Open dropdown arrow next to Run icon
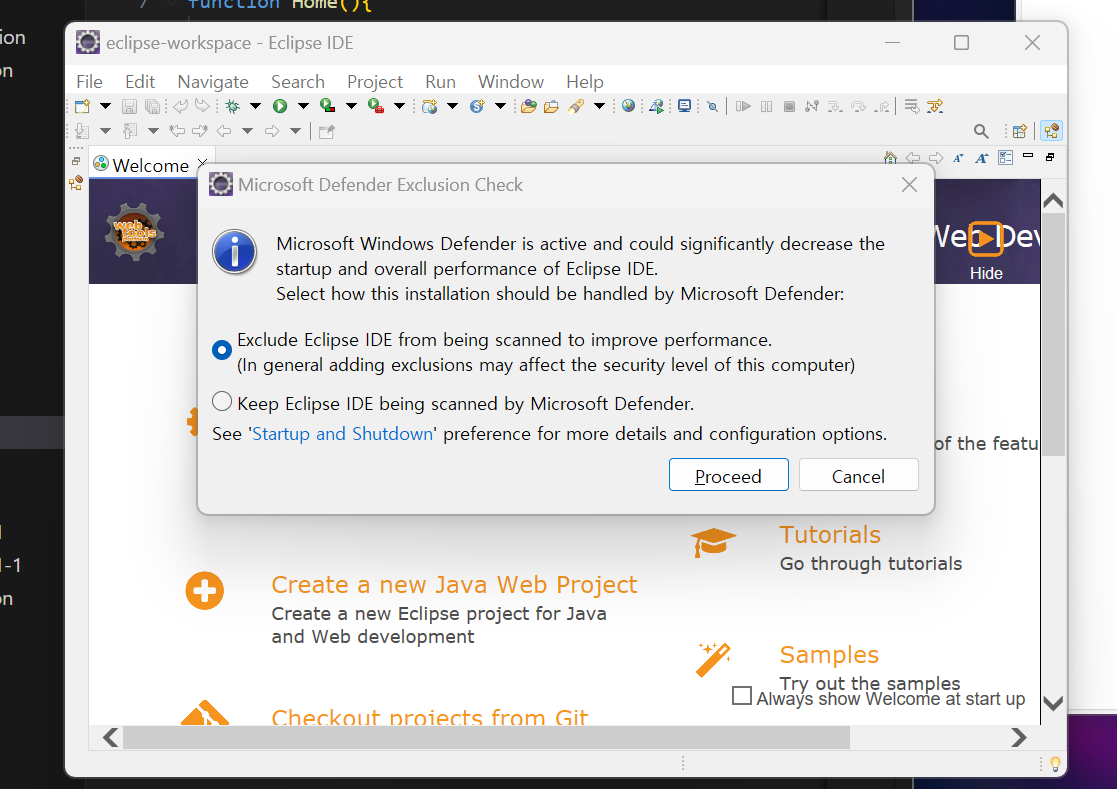The height and width of the screenshot is (789, 1117). click(303, 106)
